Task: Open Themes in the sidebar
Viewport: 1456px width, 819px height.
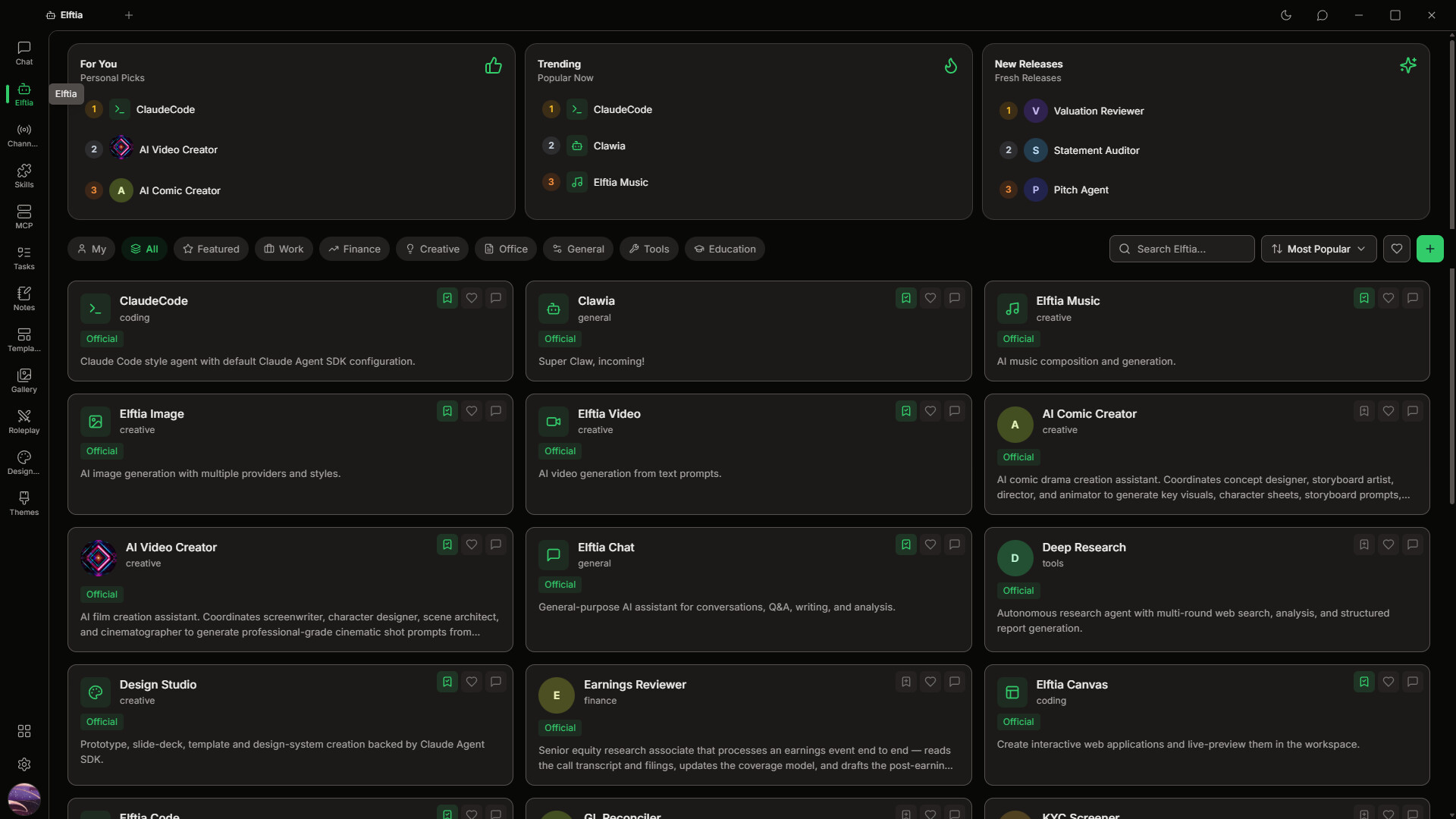Action: (24, 504)
